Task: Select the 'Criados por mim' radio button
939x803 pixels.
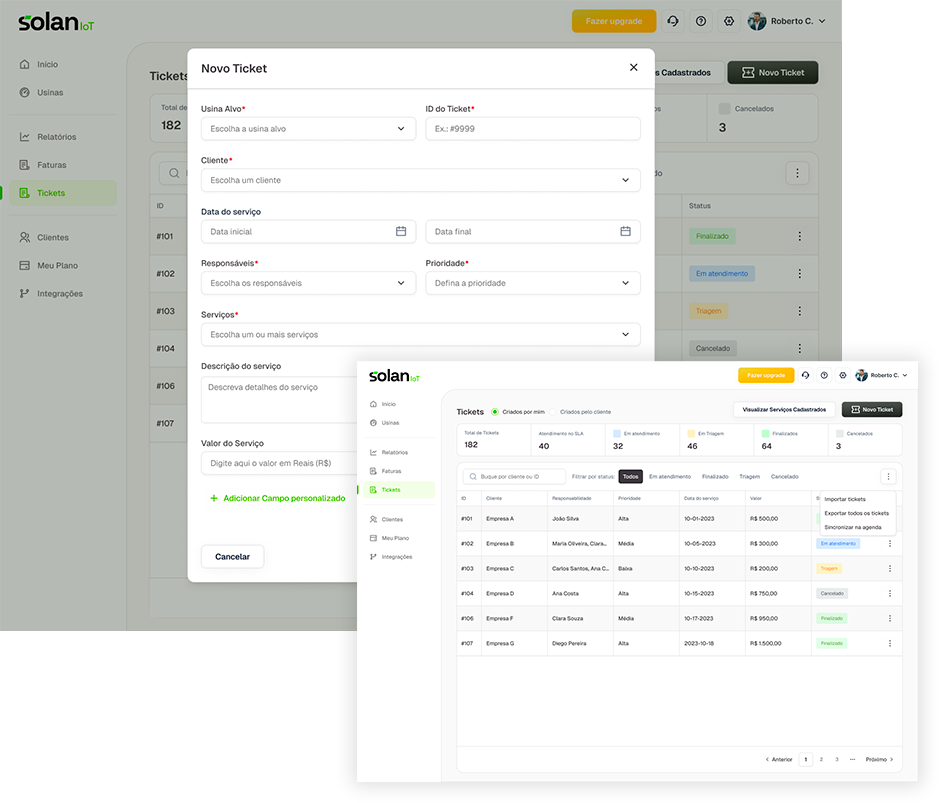Action: (x=495, y=412)
